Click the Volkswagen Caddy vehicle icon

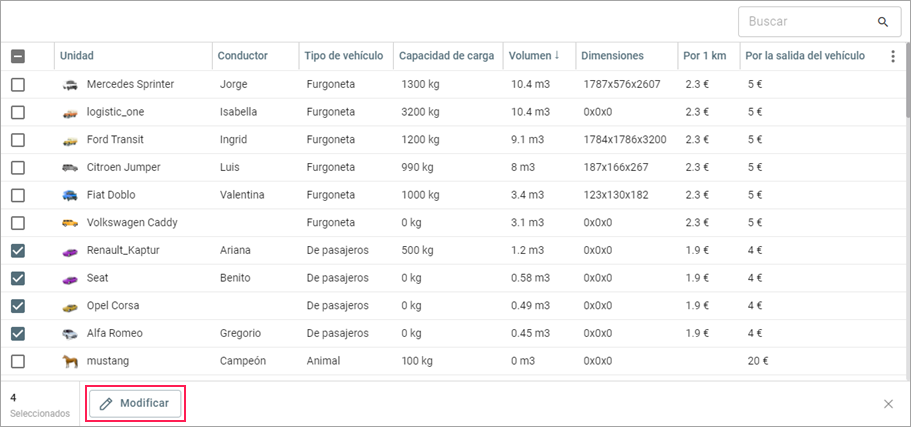click(69, 223)
